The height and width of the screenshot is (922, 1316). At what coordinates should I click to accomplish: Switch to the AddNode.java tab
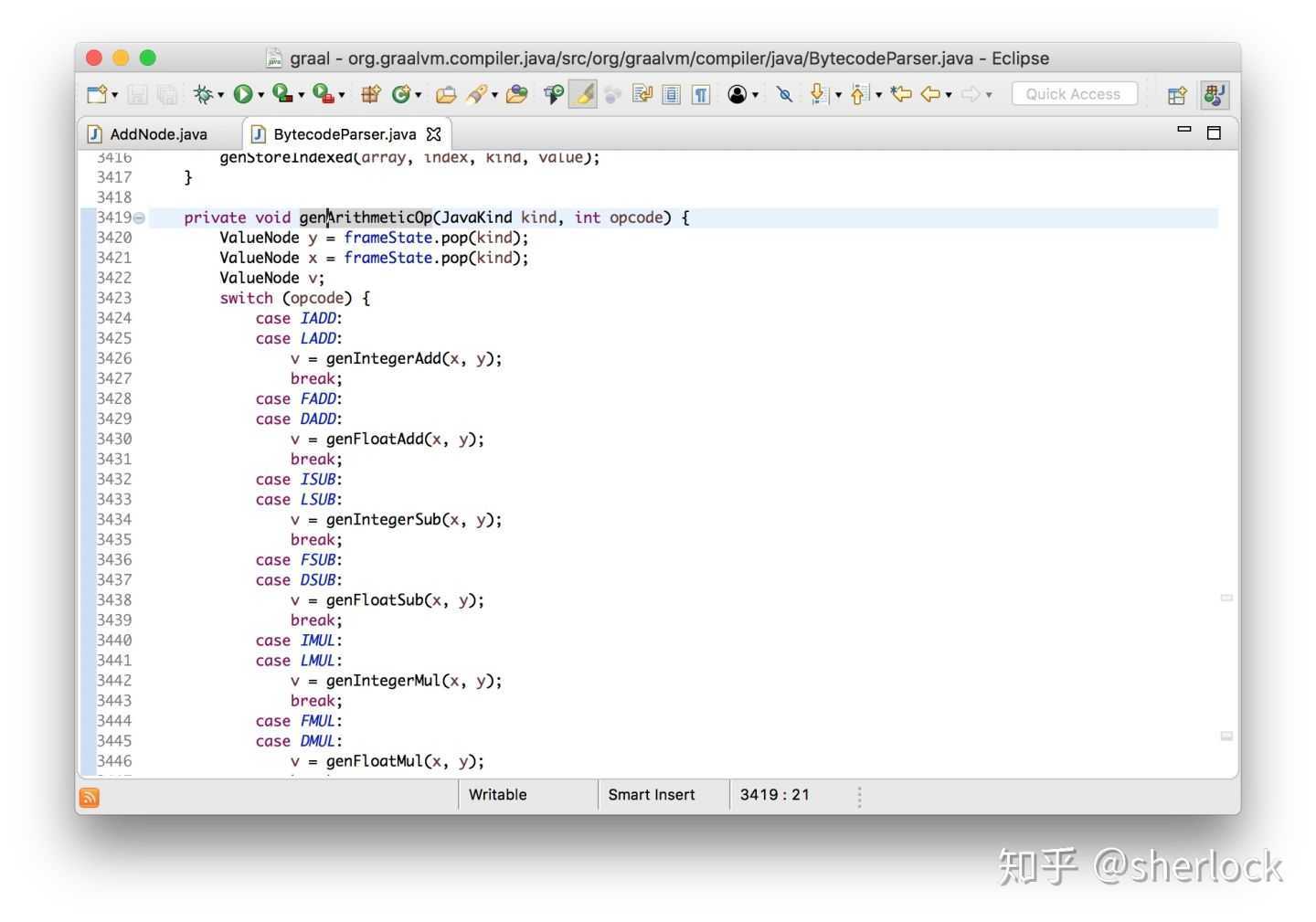click(x=157, y=134)
